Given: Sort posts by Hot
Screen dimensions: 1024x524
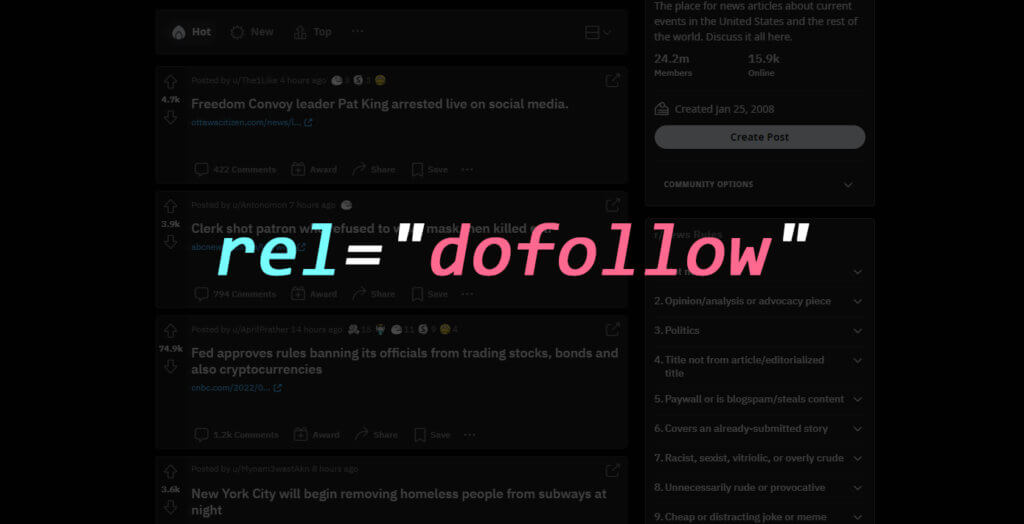Looking at the screenshot, I should click(191, 32).
